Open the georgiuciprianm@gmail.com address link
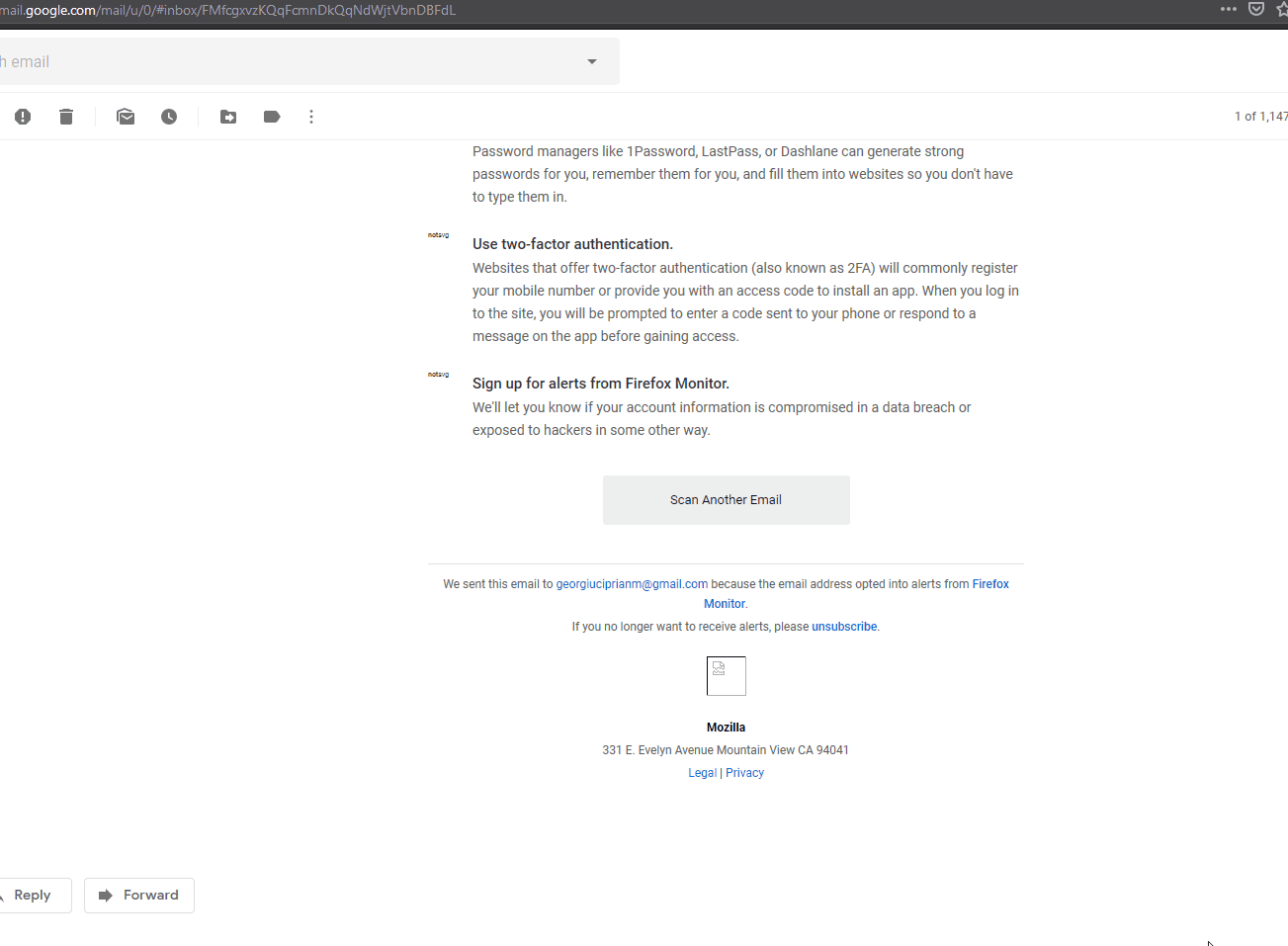Image resolution: width=1288 pixels, height=946 pixels. point(632,584)
